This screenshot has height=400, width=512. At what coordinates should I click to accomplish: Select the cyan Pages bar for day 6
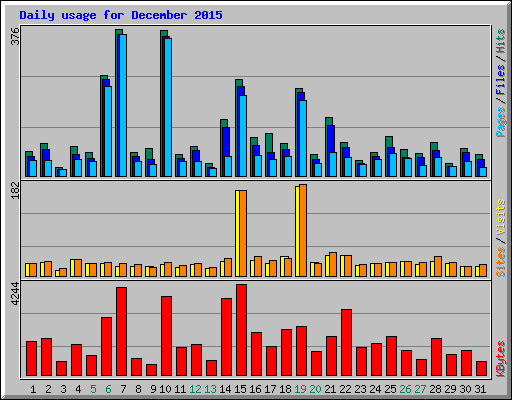tap(108, 131)
